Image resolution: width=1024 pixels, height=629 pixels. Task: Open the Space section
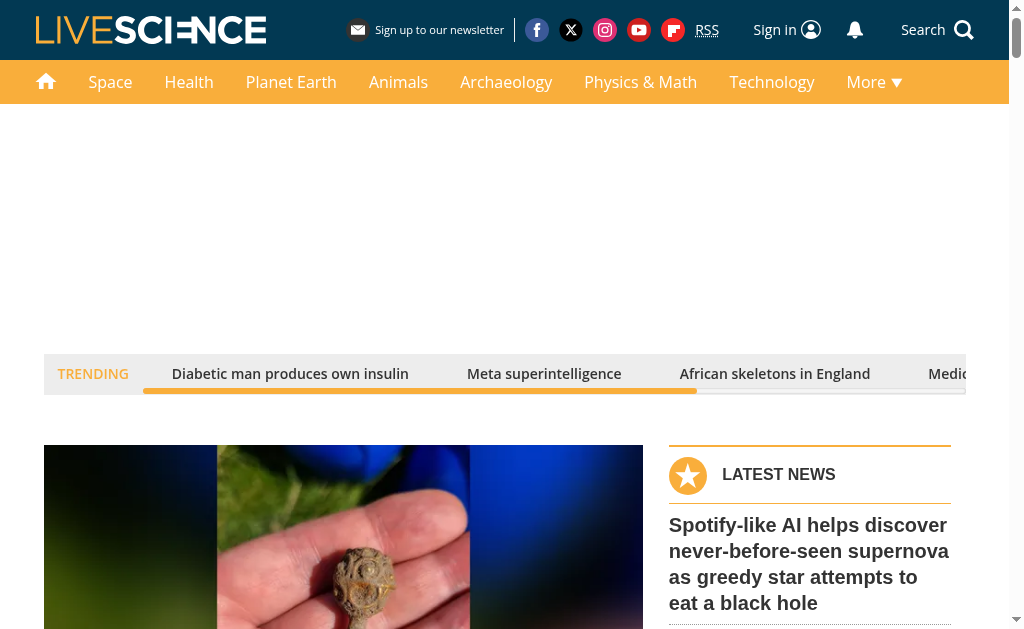[110, 82]
